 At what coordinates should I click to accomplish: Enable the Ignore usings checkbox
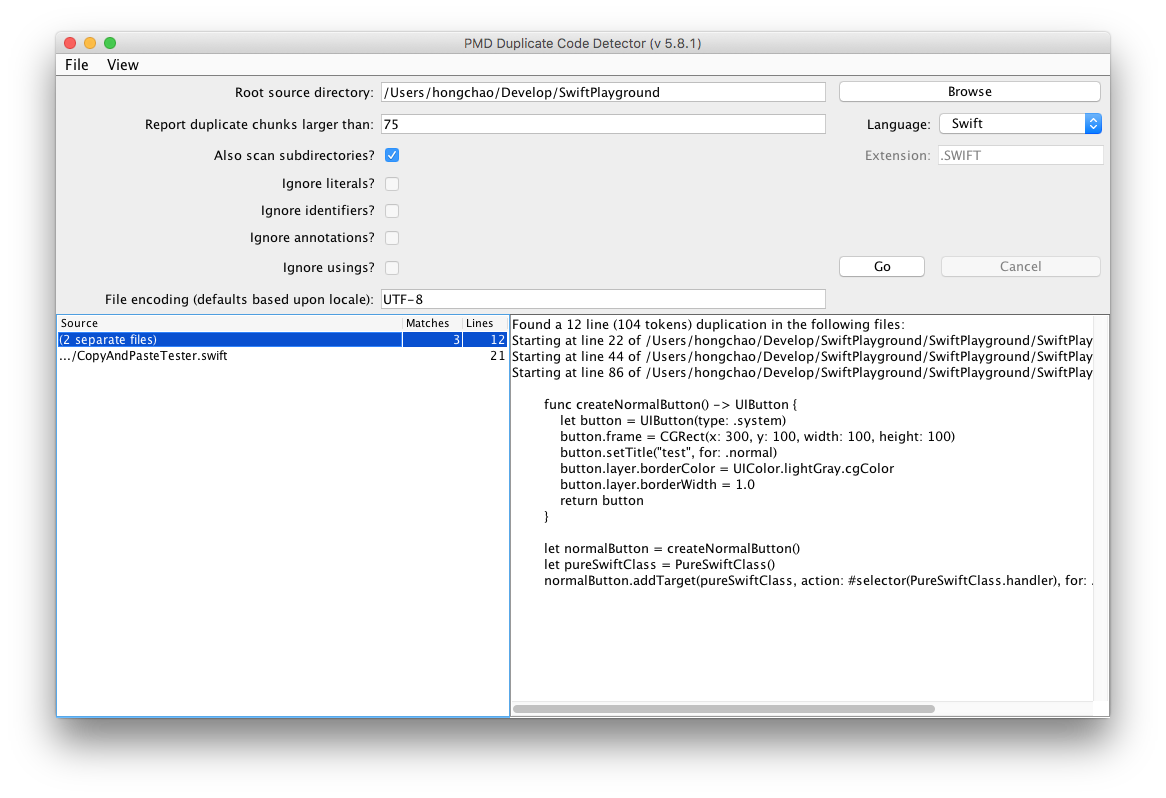coord(392,268)
